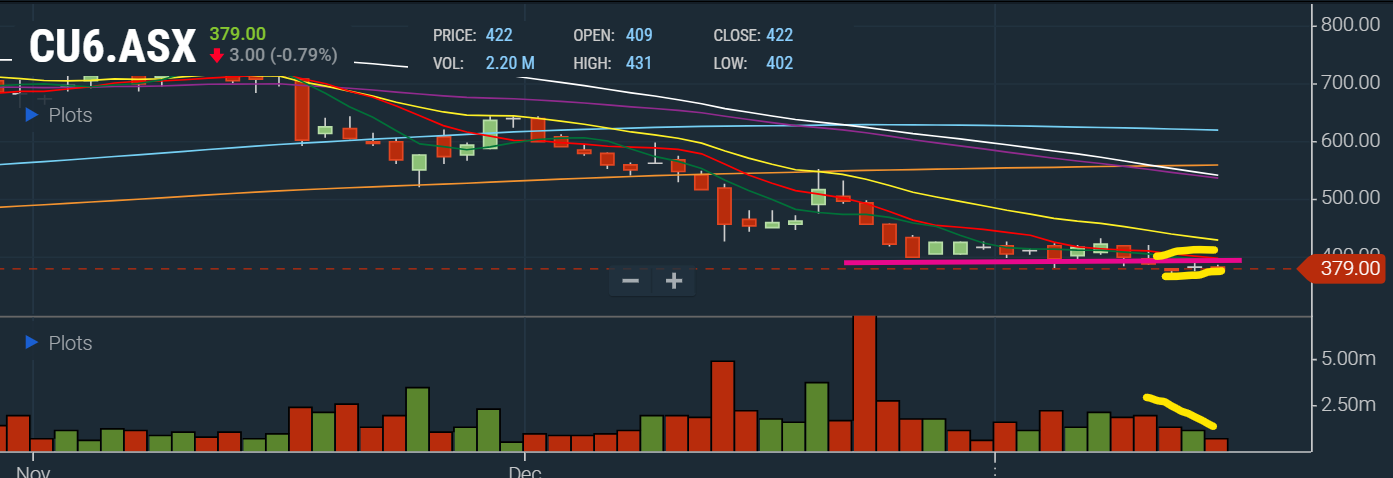Screen dimensions: 1393x478
Task: Click the PRICE value 422
Action: point(499,35)
